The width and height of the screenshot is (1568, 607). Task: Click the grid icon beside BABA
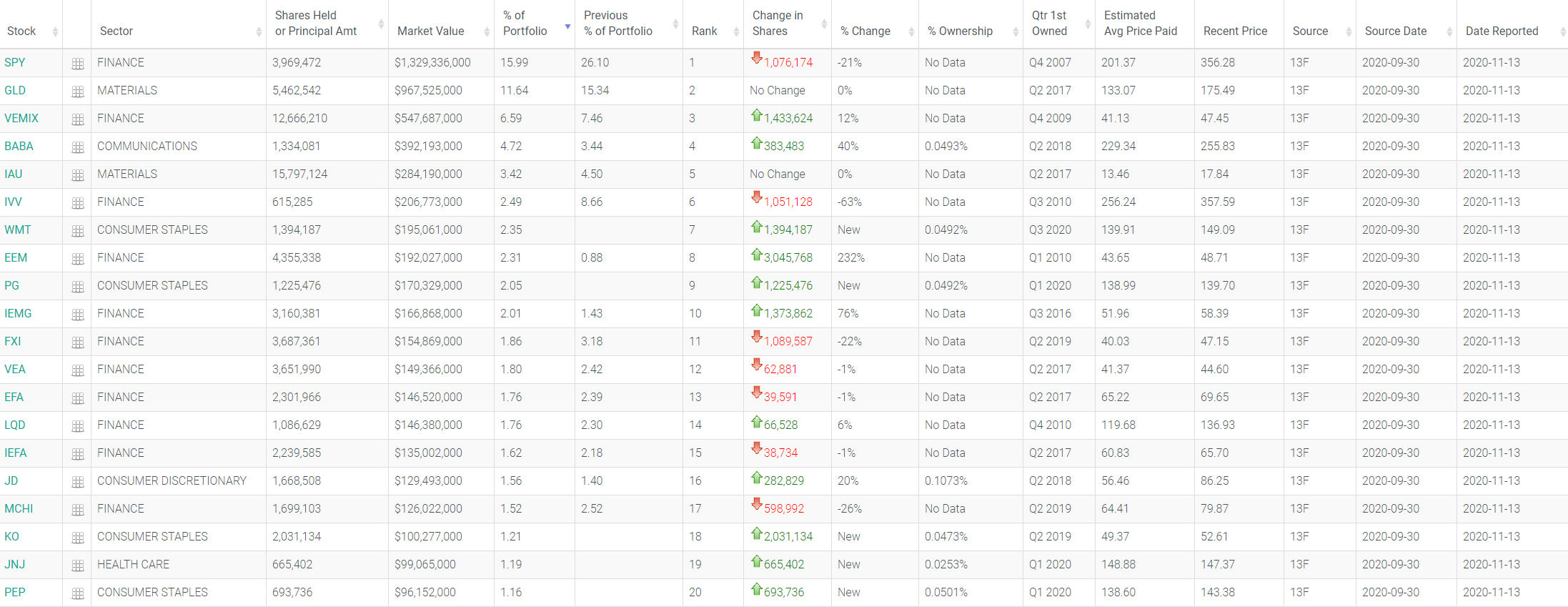78,147
